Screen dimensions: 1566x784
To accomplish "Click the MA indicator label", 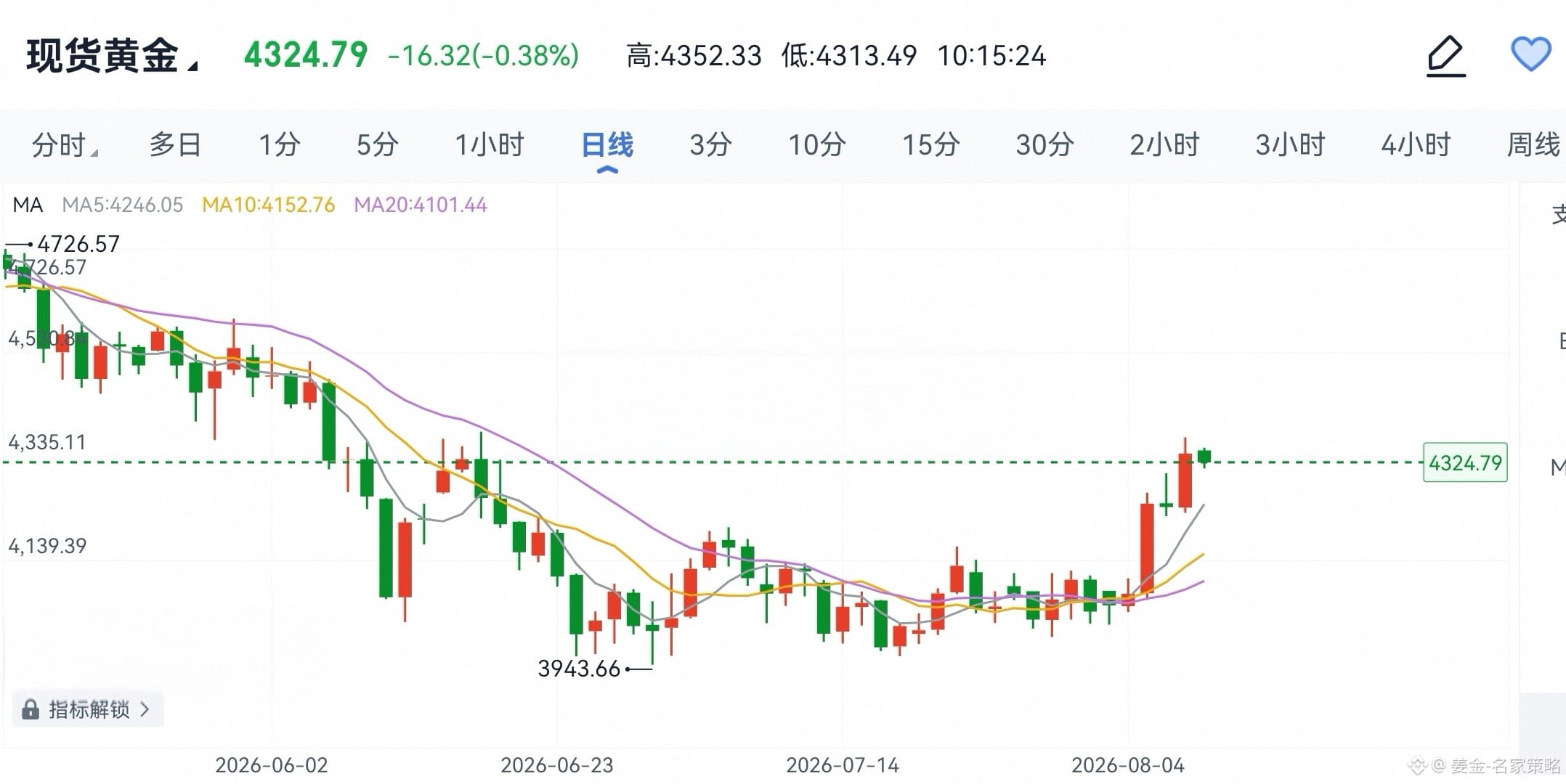I will point(28,205).
